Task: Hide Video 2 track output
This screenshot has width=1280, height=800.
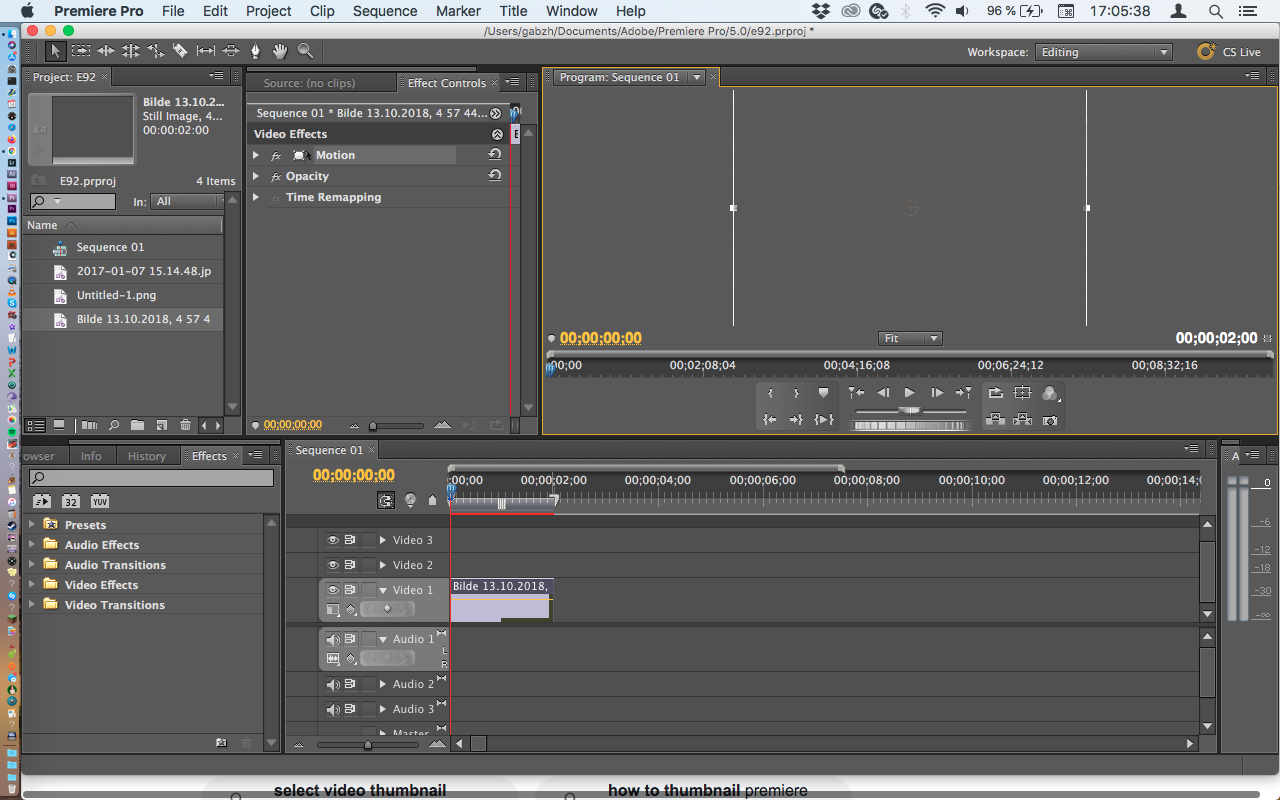Action: [x=333, y=565]
